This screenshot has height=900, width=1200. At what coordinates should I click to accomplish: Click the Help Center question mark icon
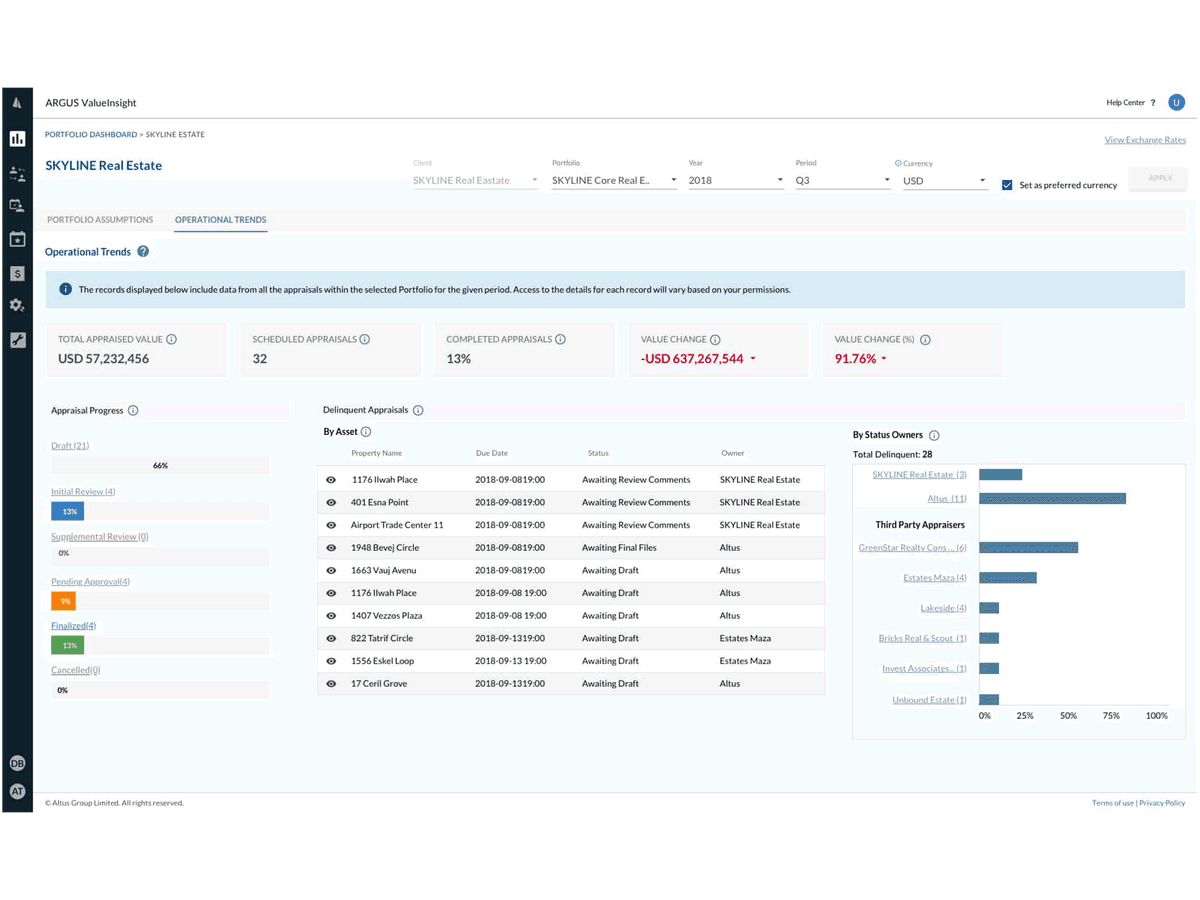1152,102
